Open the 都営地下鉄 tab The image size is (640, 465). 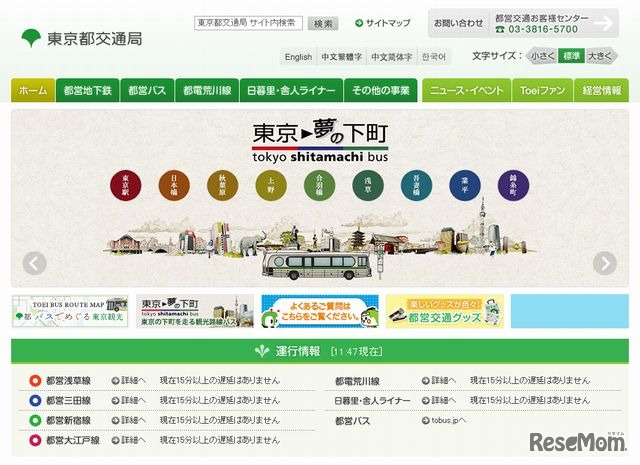[x=87, y=90]
